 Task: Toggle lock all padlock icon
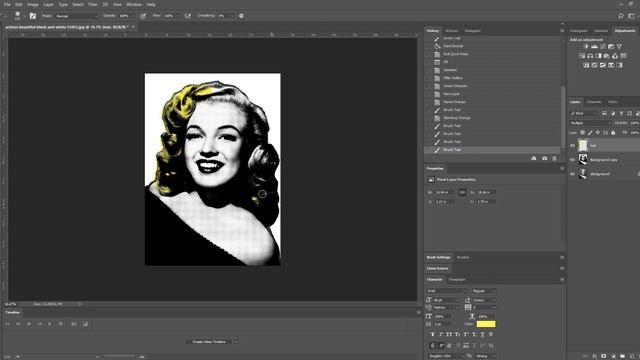(x=613, y=133)
